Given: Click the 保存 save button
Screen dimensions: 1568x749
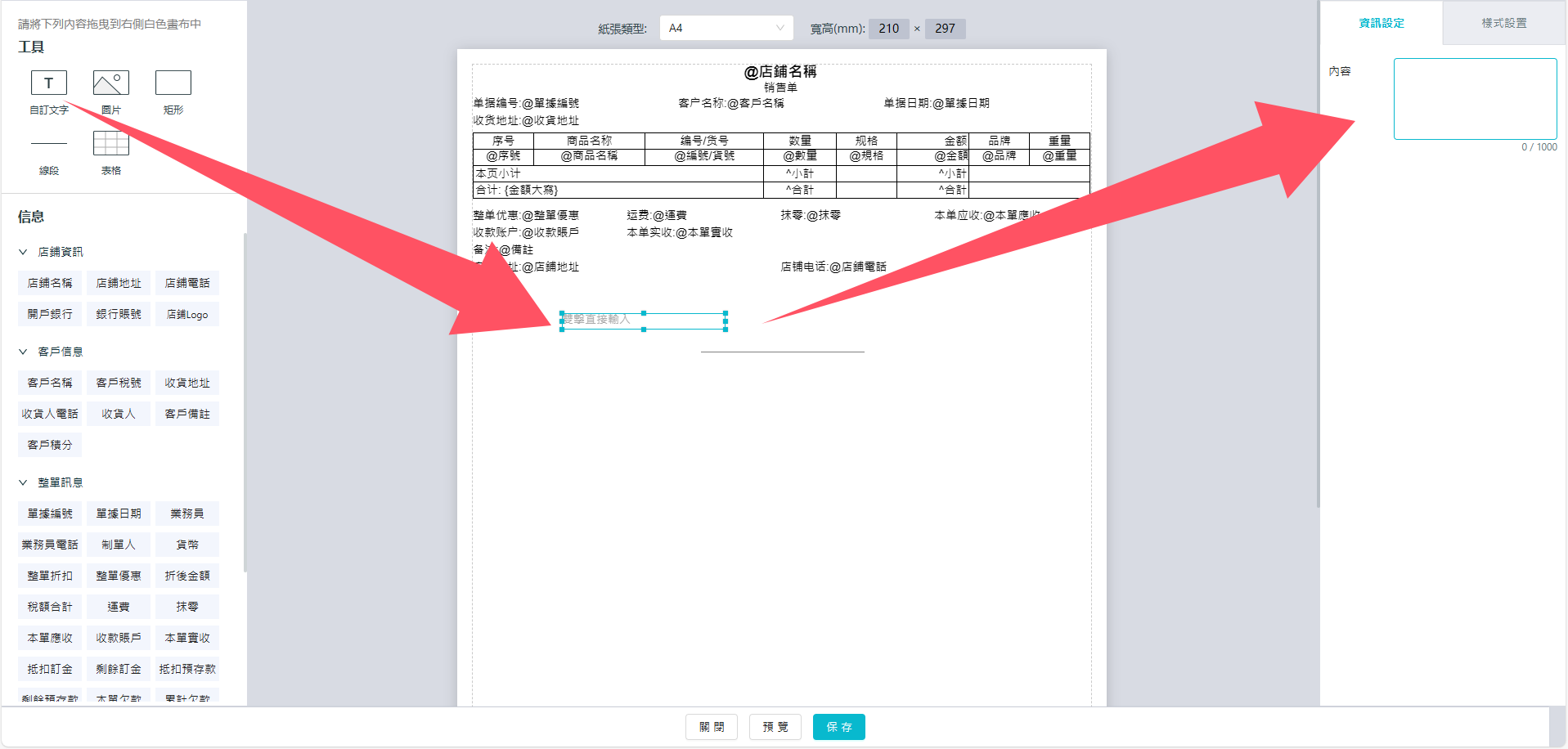Looking at the screenshot, I should (x=838, y=726).
